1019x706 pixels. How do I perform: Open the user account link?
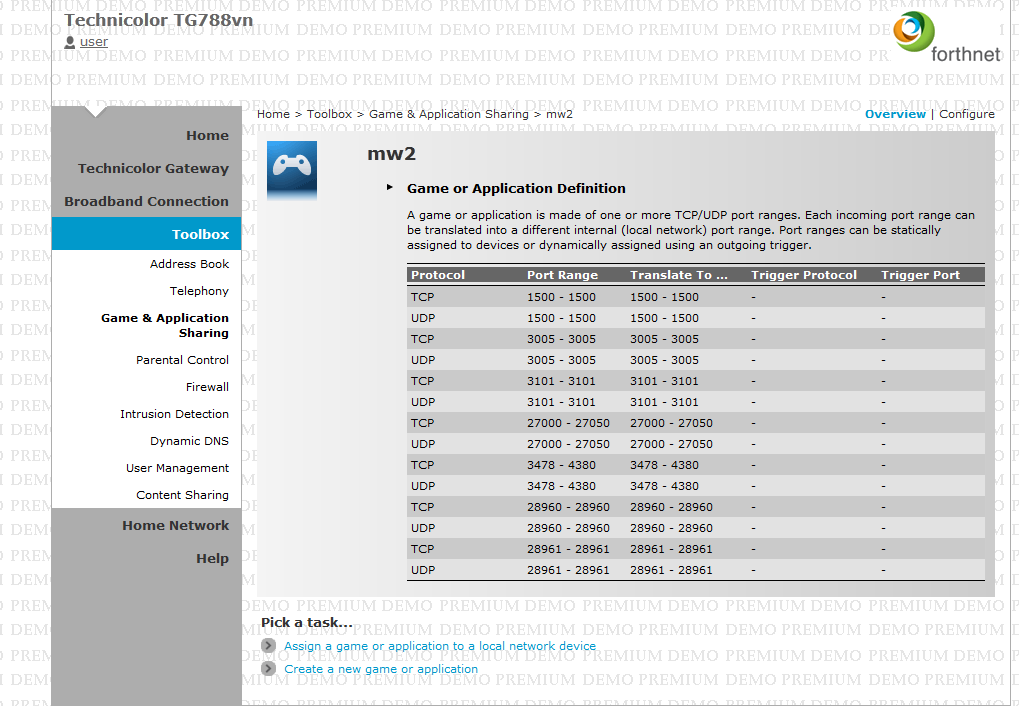[x=94, y=42]
